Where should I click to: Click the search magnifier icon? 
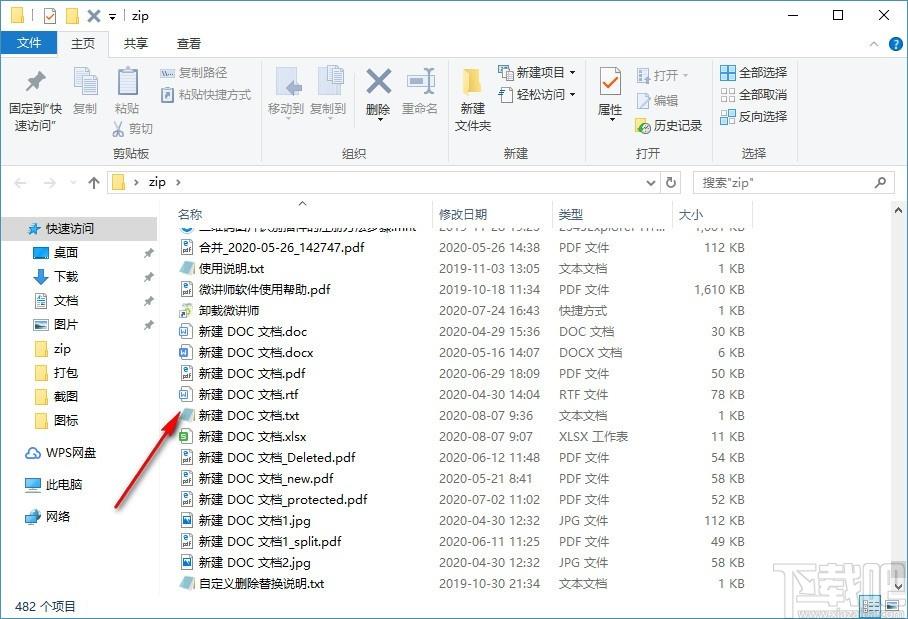tap(880, 182)
